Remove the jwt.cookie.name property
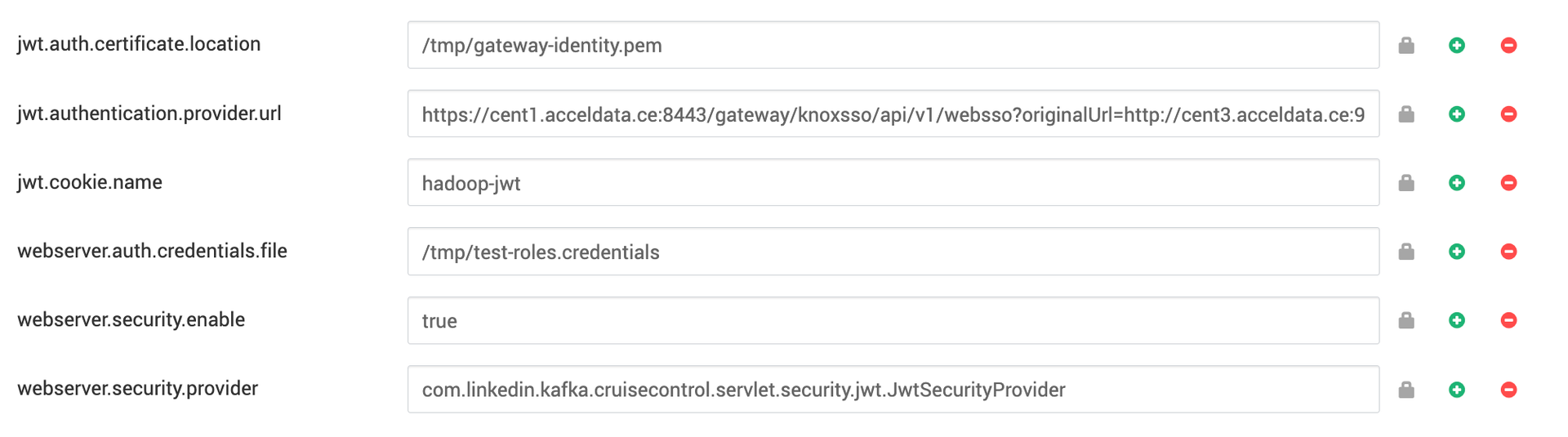The height and width of the screenshot is (437, 1568). 1509,182
